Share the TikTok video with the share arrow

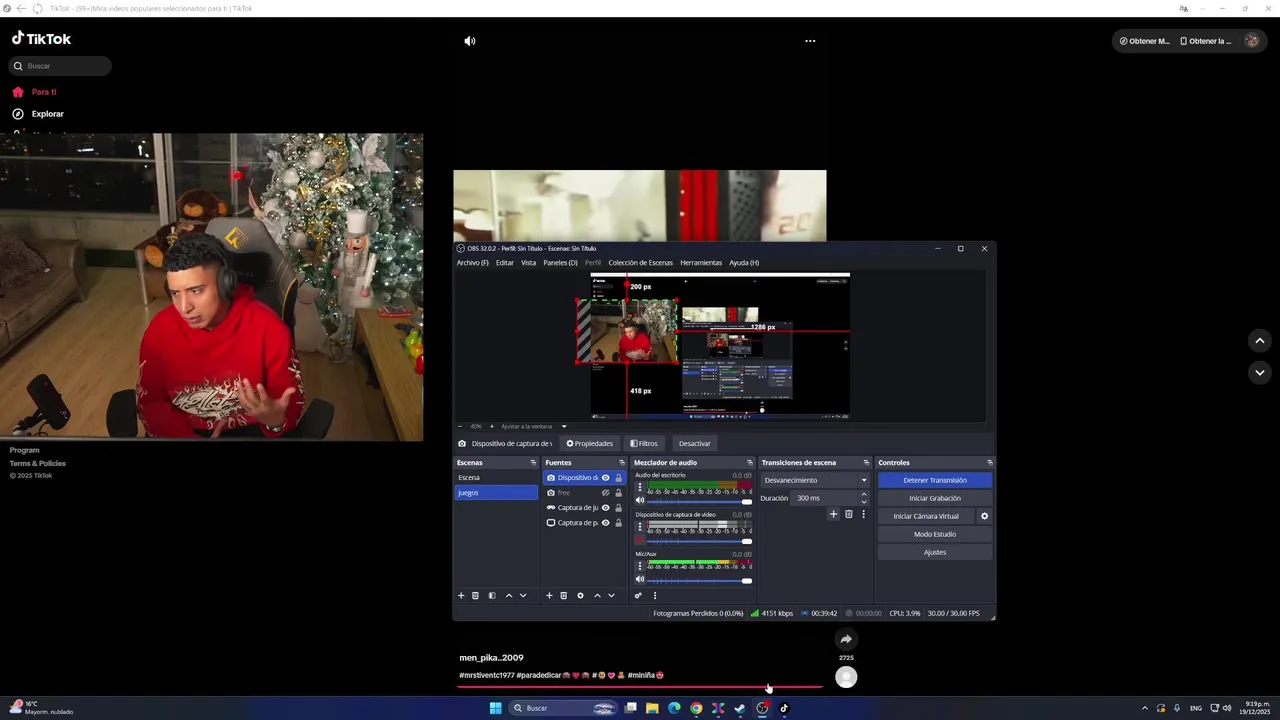[x=846, y=639]
